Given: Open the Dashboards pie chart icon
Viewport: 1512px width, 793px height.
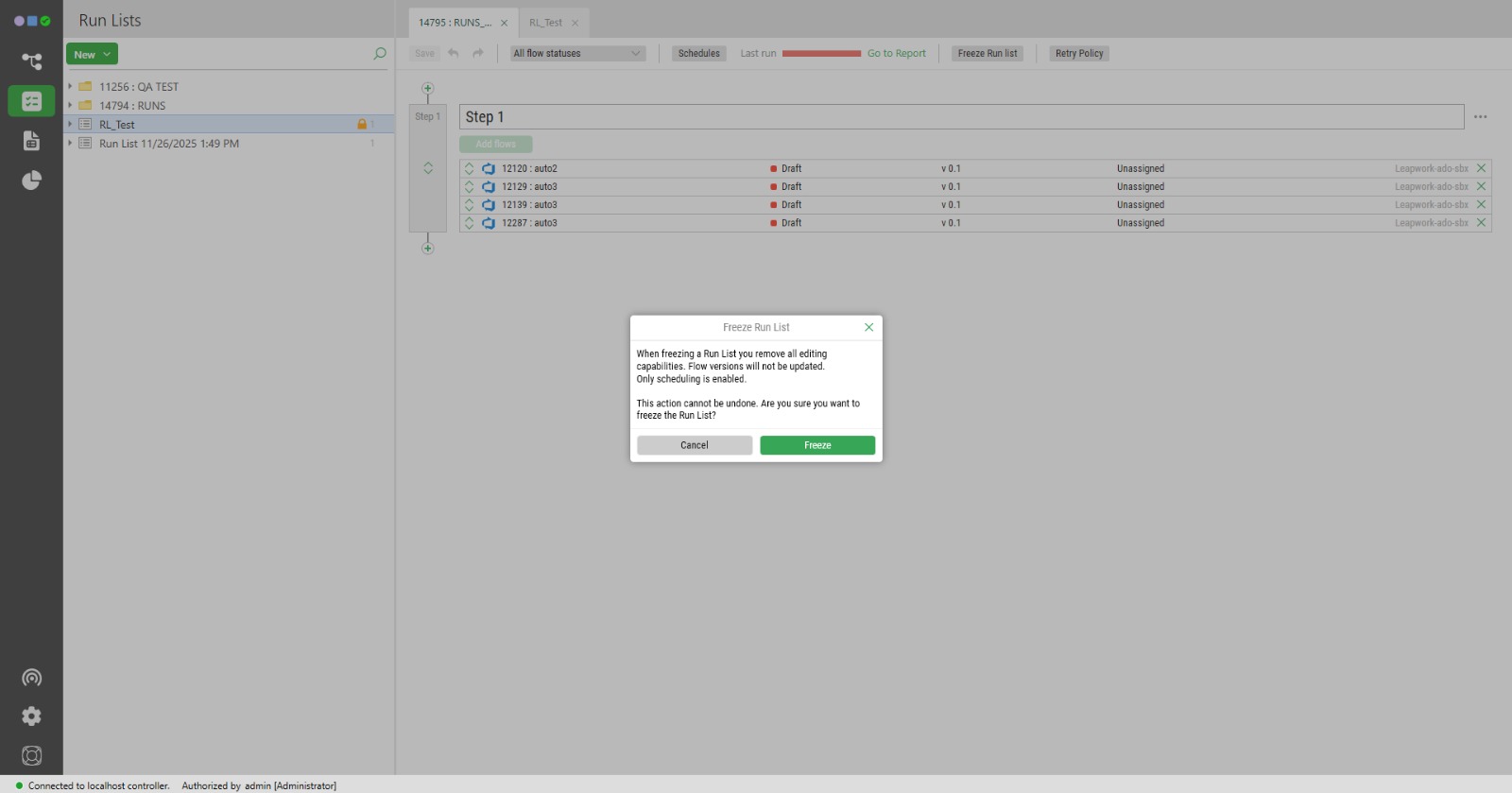Looking at the screenshot, I should 31,181.
